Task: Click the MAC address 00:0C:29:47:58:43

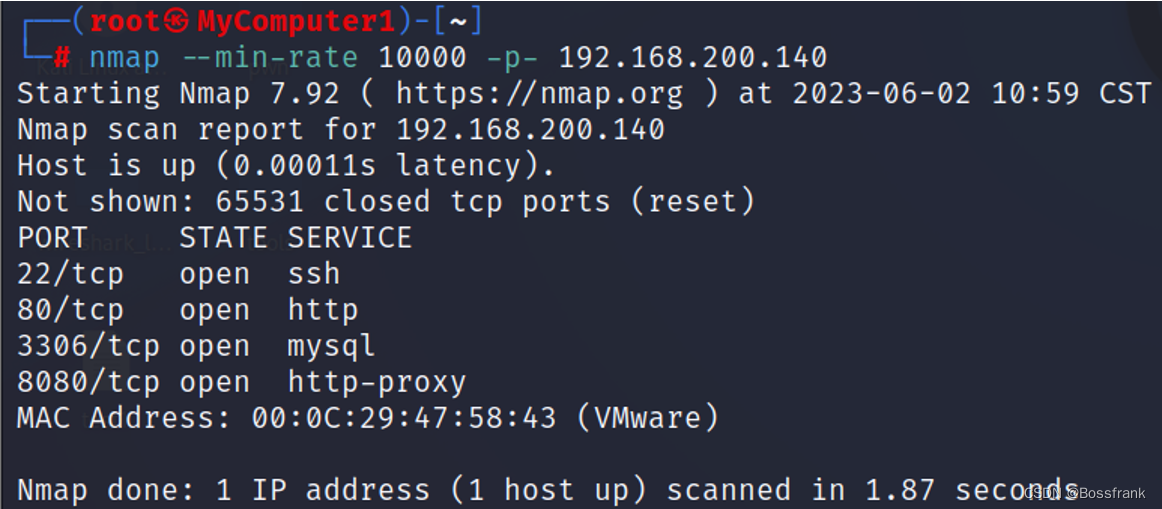Action: click(x=404, y=419)
